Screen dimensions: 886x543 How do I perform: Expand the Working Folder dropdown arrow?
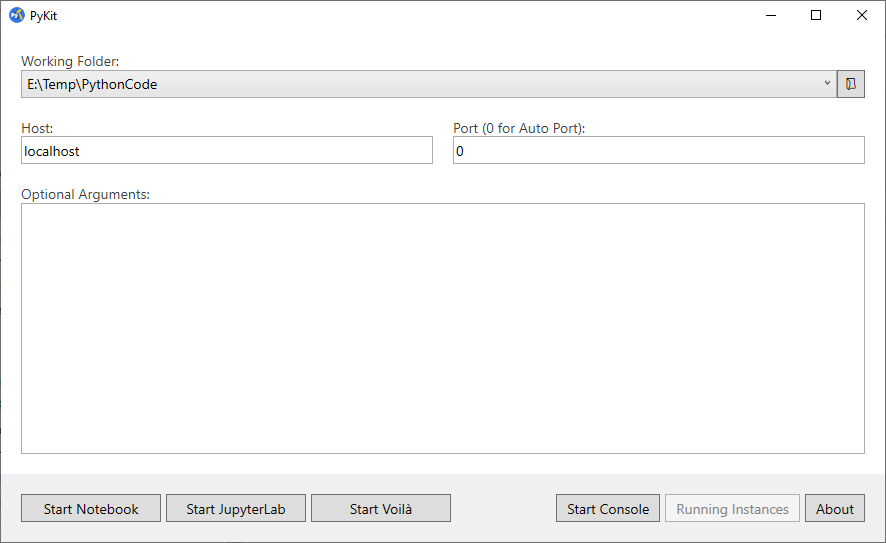click(x=827, y=84)
